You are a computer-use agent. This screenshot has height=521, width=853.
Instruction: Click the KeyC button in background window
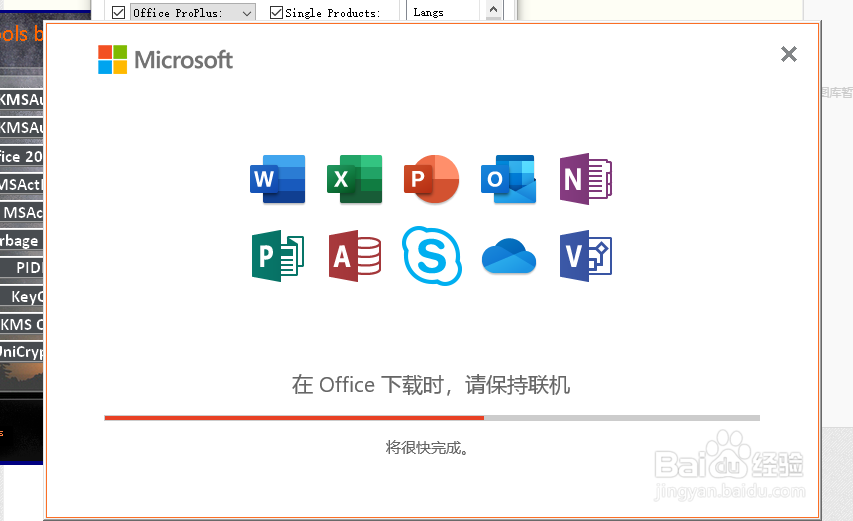tap(22, 296)
